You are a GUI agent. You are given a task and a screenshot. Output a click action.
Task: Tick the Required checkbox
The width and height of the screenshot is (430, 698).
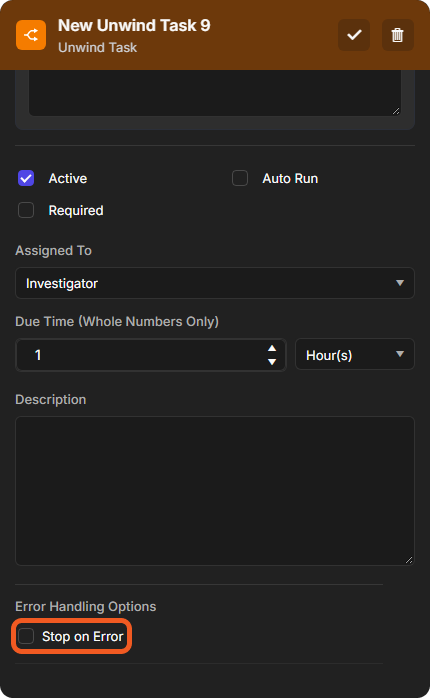26,210
